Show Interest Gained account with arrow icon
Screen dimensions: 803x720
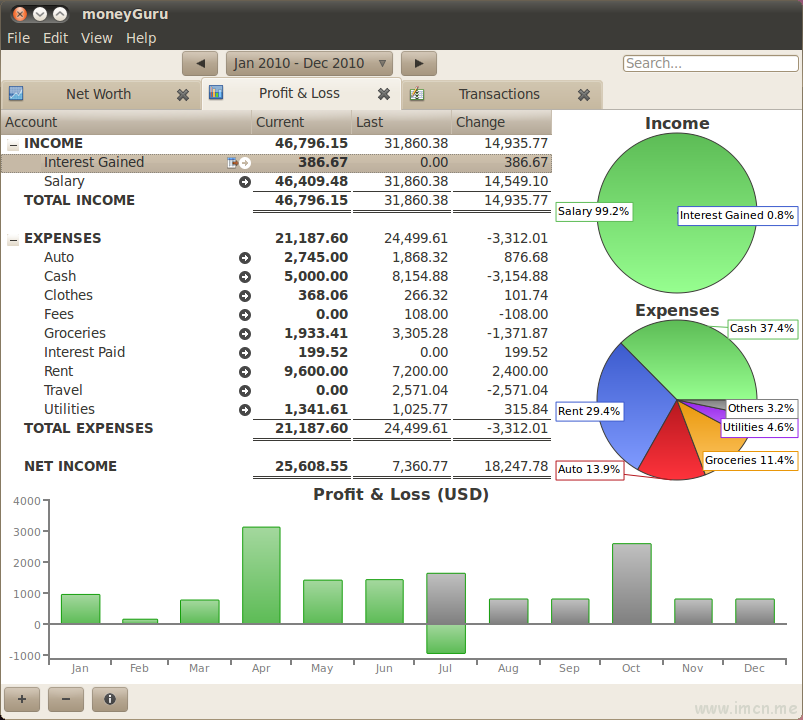pyautogui.click(x=245, y=163)
